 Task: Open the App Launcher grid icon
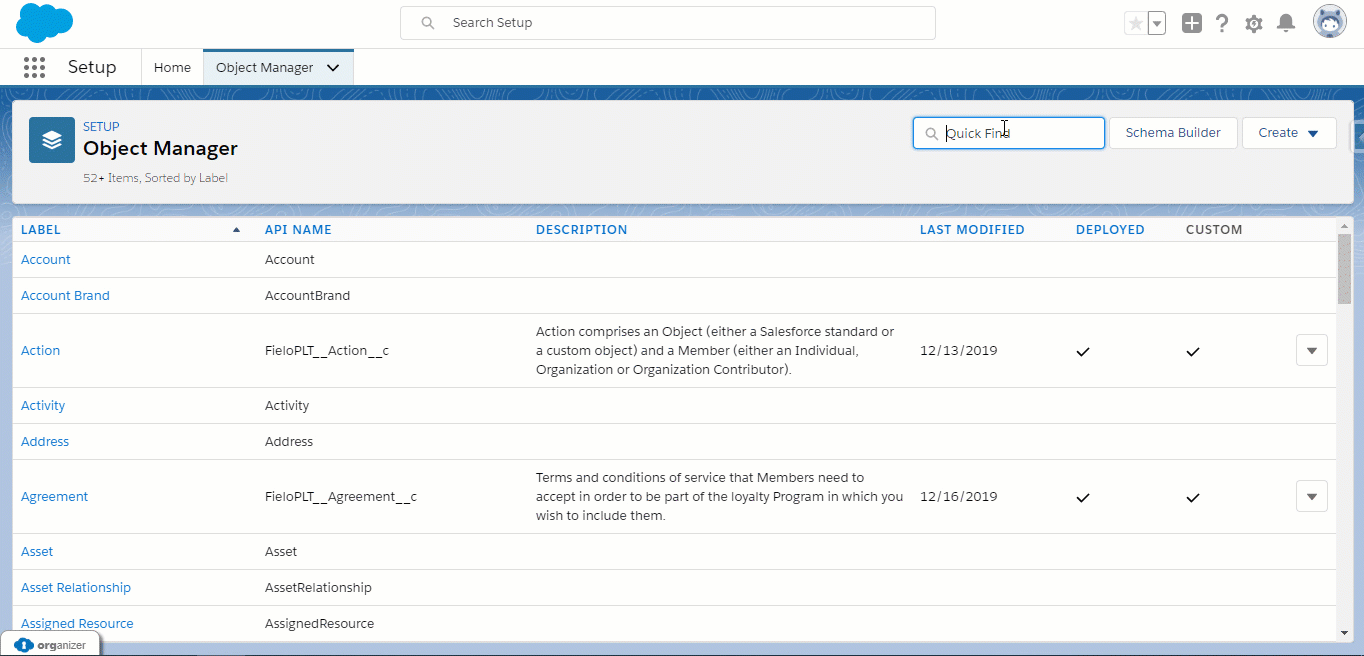click(x=34, y=67)
